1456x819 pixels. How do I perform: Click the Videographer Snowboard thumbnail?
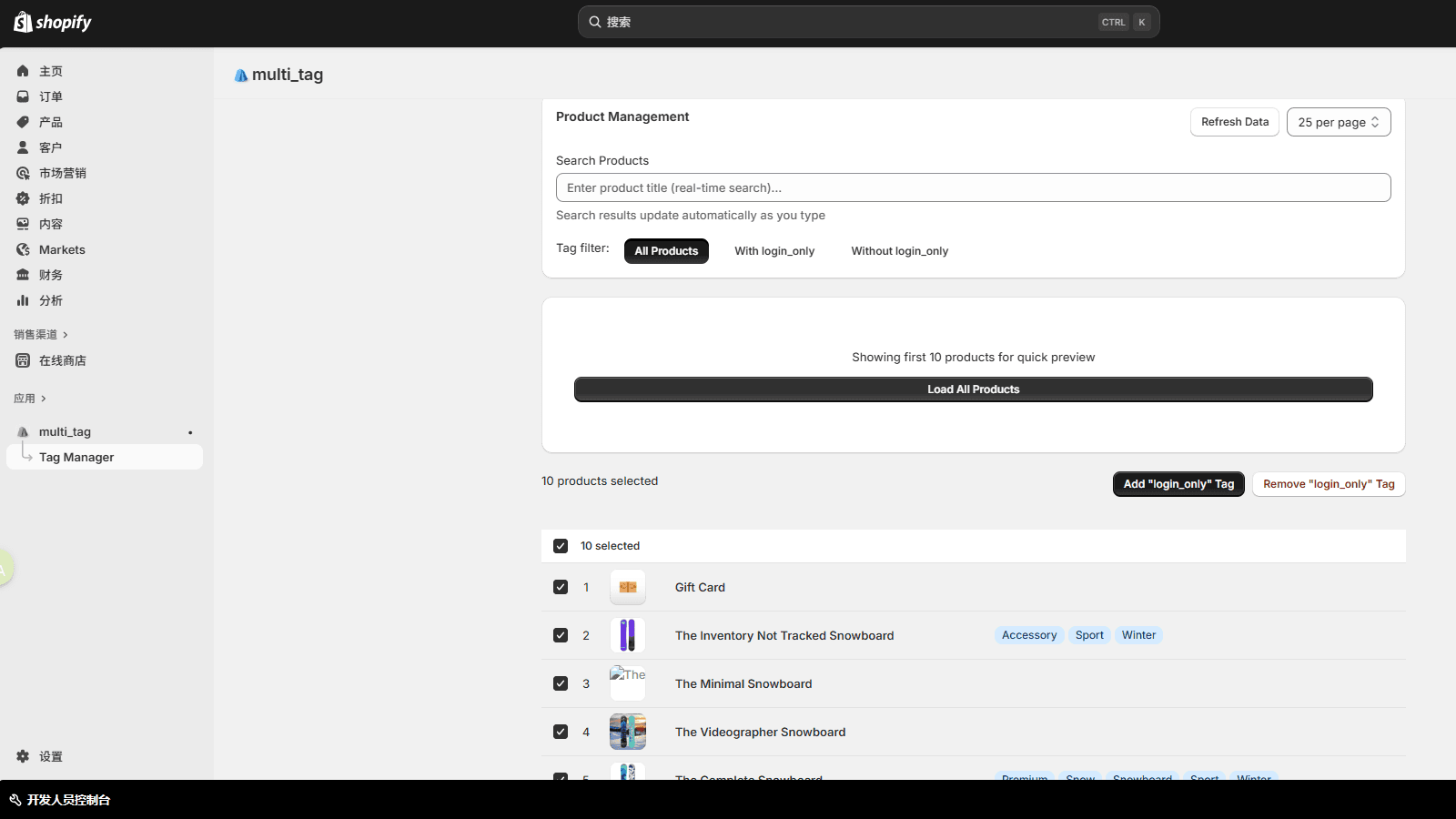(x=628, y=732)
